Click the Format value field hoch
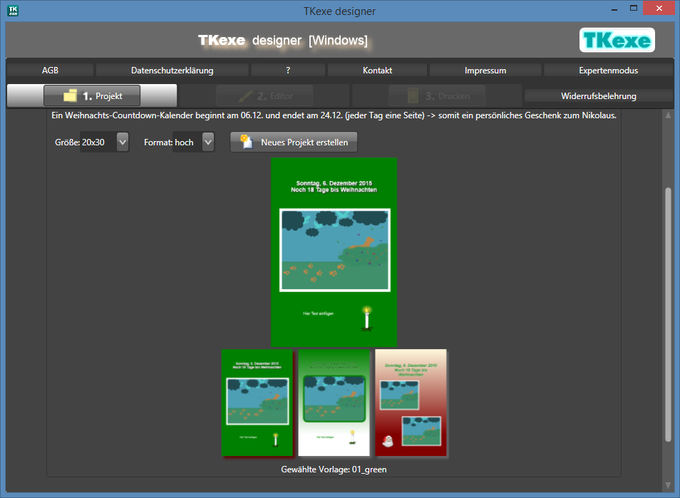The image size is (680, 498). click(x=187, y=142)
